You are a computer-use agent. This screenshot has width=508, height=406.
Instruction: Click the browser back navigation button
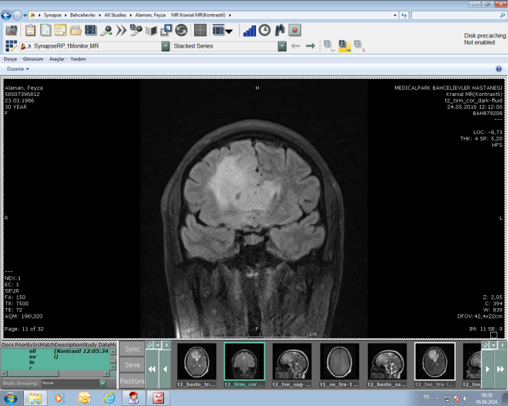point(6,15)
